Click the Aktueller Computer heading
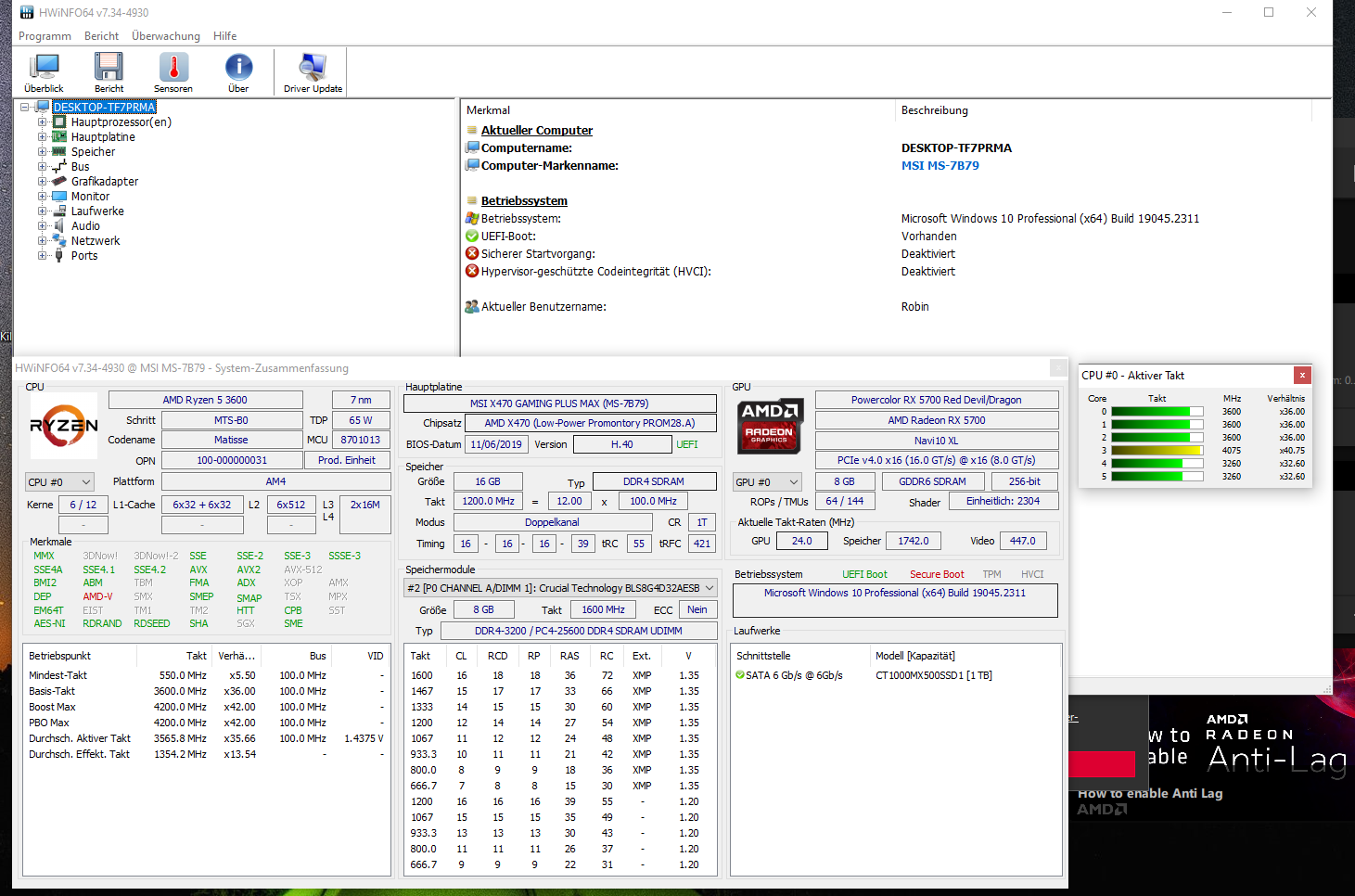The image size is (1355, 896). (537, 131)
